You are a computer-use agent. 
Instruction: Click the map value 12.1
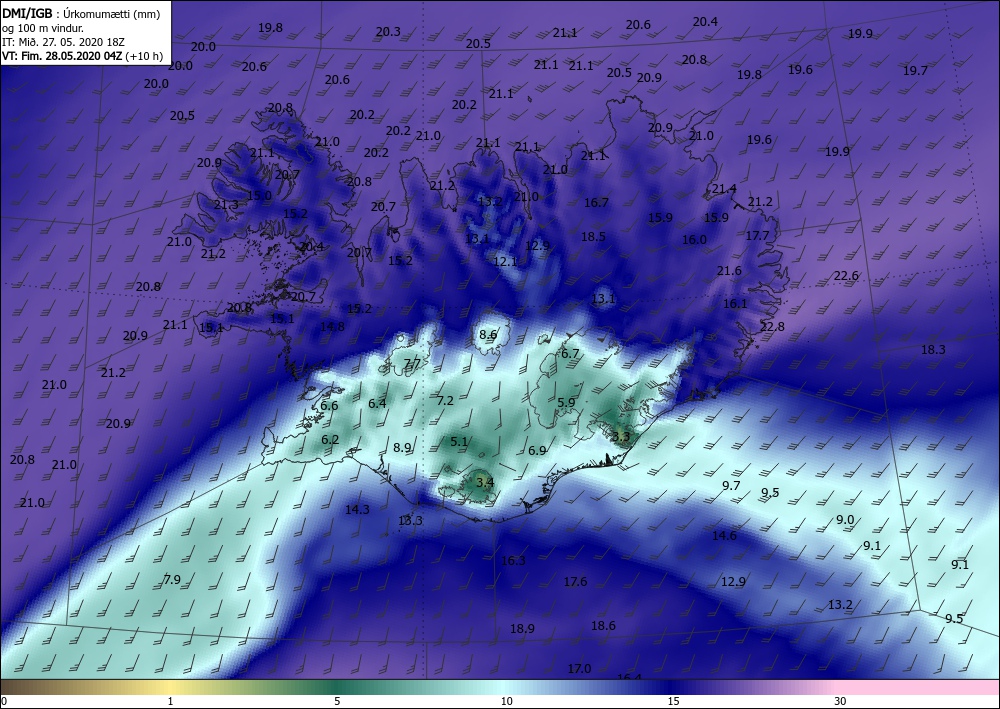tap(505, 261)
